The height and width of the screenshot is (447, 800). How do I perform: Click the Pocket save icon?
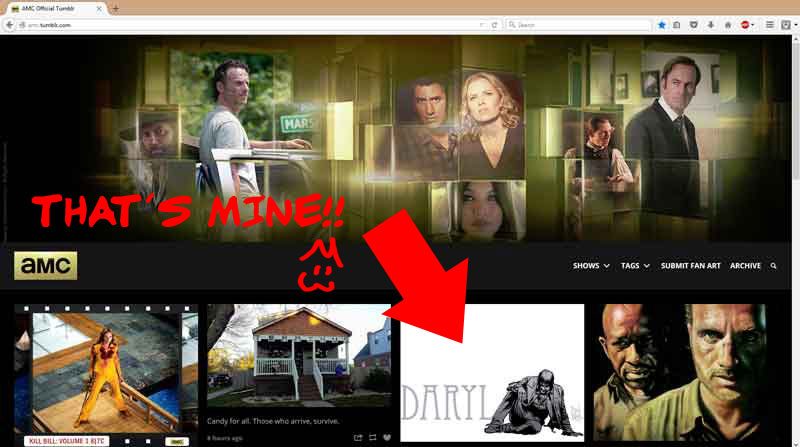(693, 24)
